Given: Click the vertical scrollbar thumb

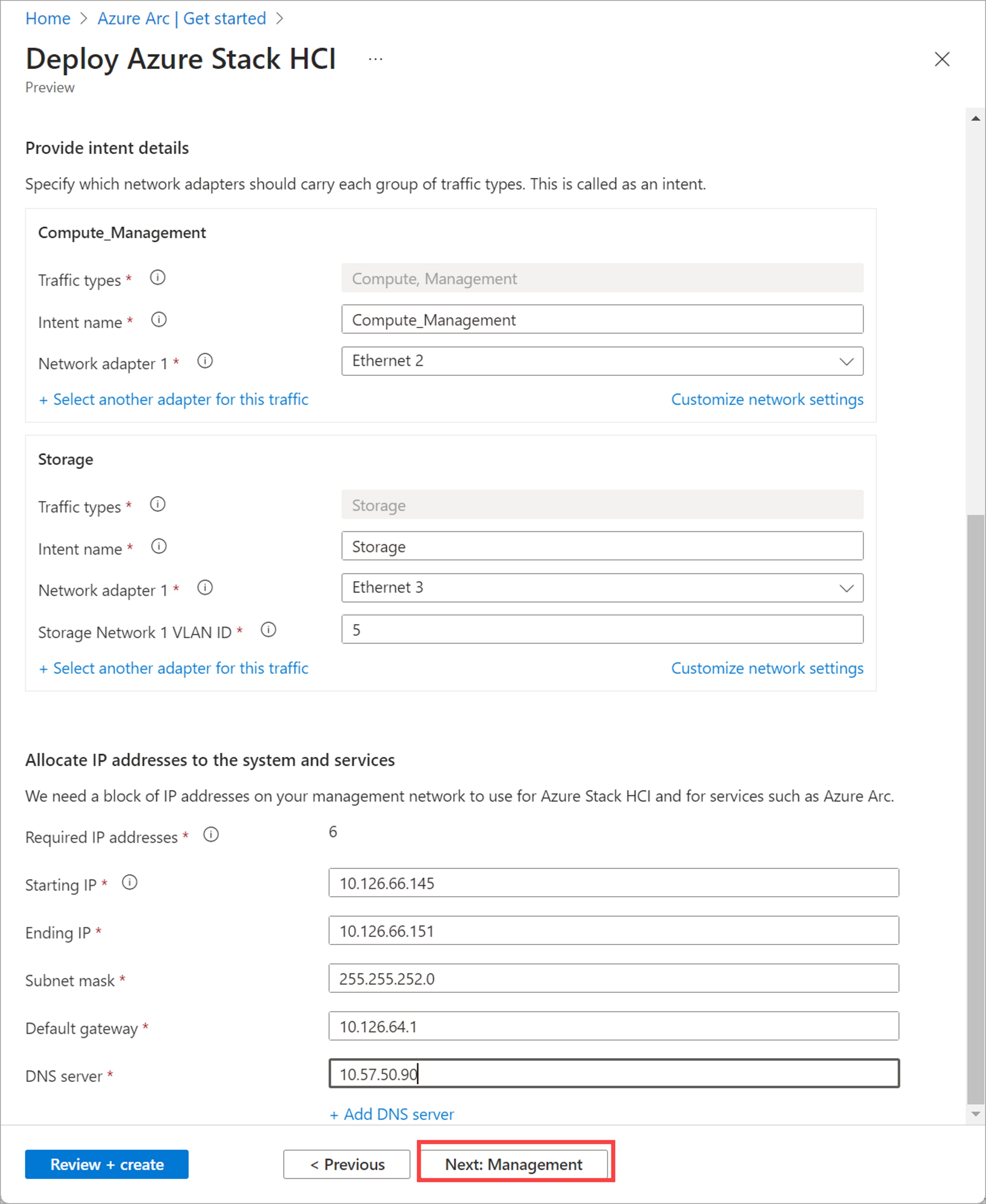Looking at the screenshot, I should 976,809.
